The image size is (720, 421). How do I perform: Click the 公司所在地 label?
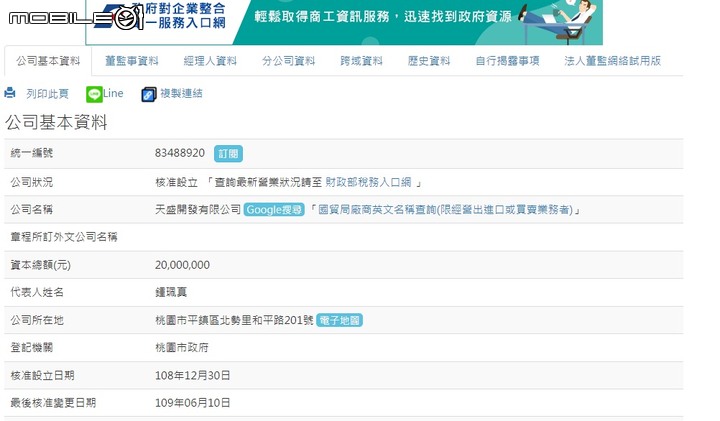click(x=37, y=320)
